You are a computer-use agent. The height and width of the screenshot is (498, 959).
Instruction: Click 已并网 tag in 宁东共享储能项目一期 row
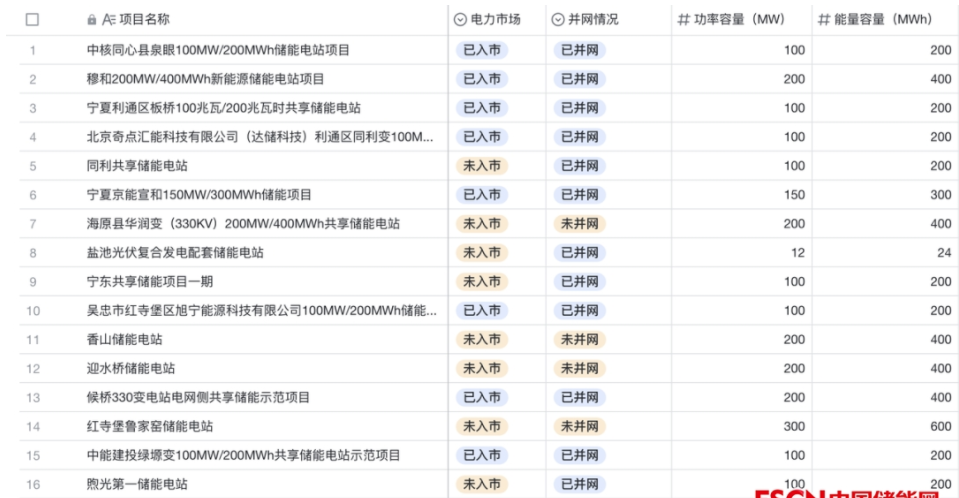coord(580,281)
